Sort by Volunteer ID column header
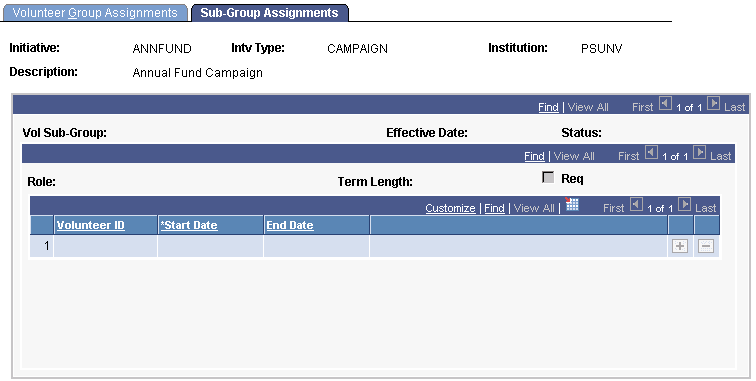The image size is (756, 381). 91,225
